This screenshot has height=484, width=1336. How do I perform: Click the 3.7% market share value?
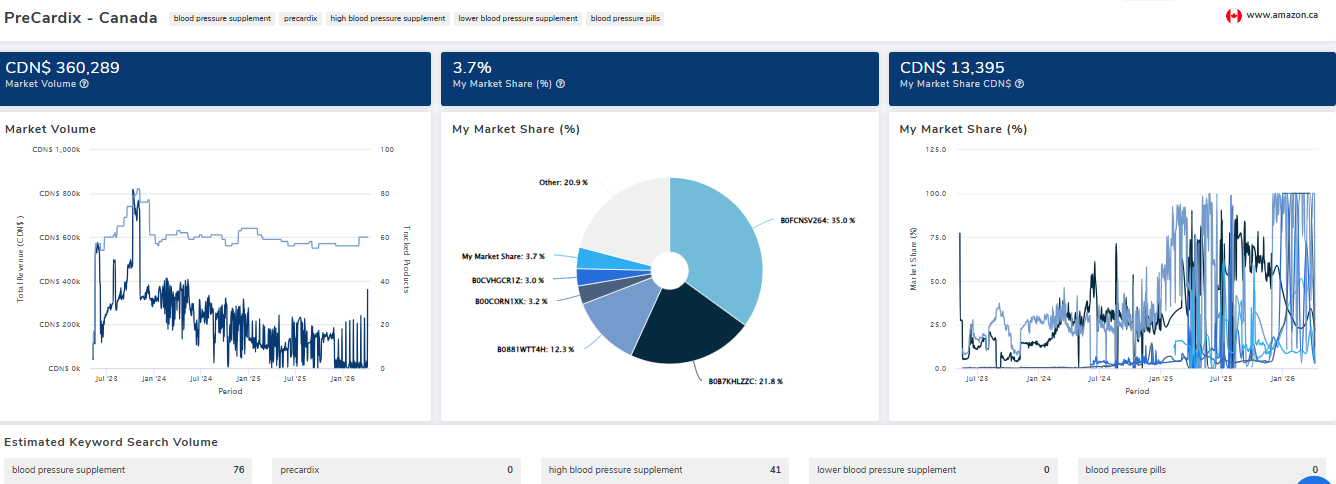tap(472, 68)
